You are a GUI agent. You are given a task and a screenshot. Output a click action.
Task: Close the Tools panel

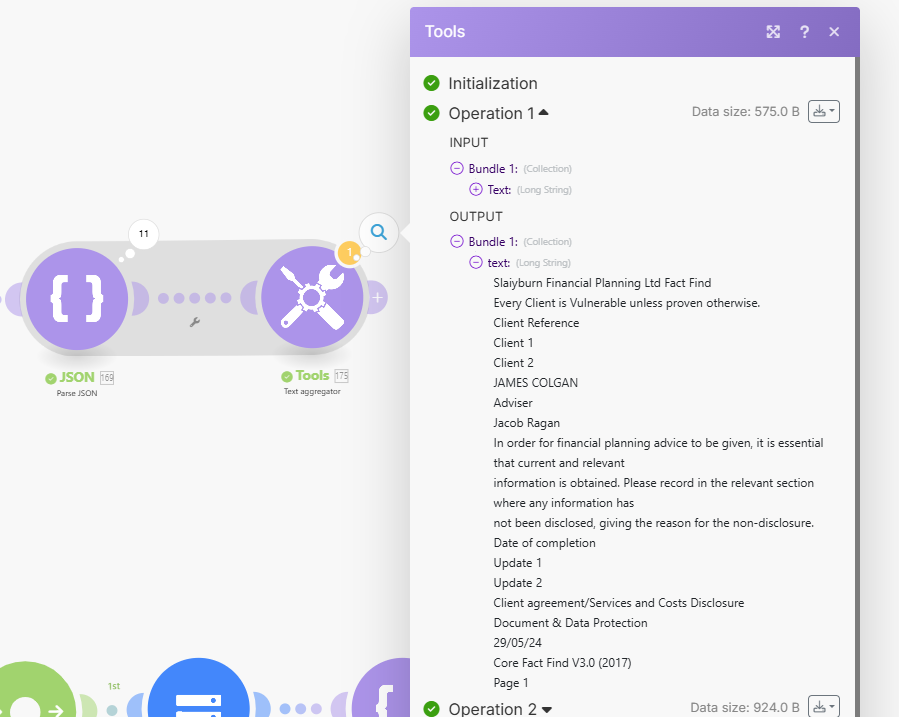[x=834, y=32]
